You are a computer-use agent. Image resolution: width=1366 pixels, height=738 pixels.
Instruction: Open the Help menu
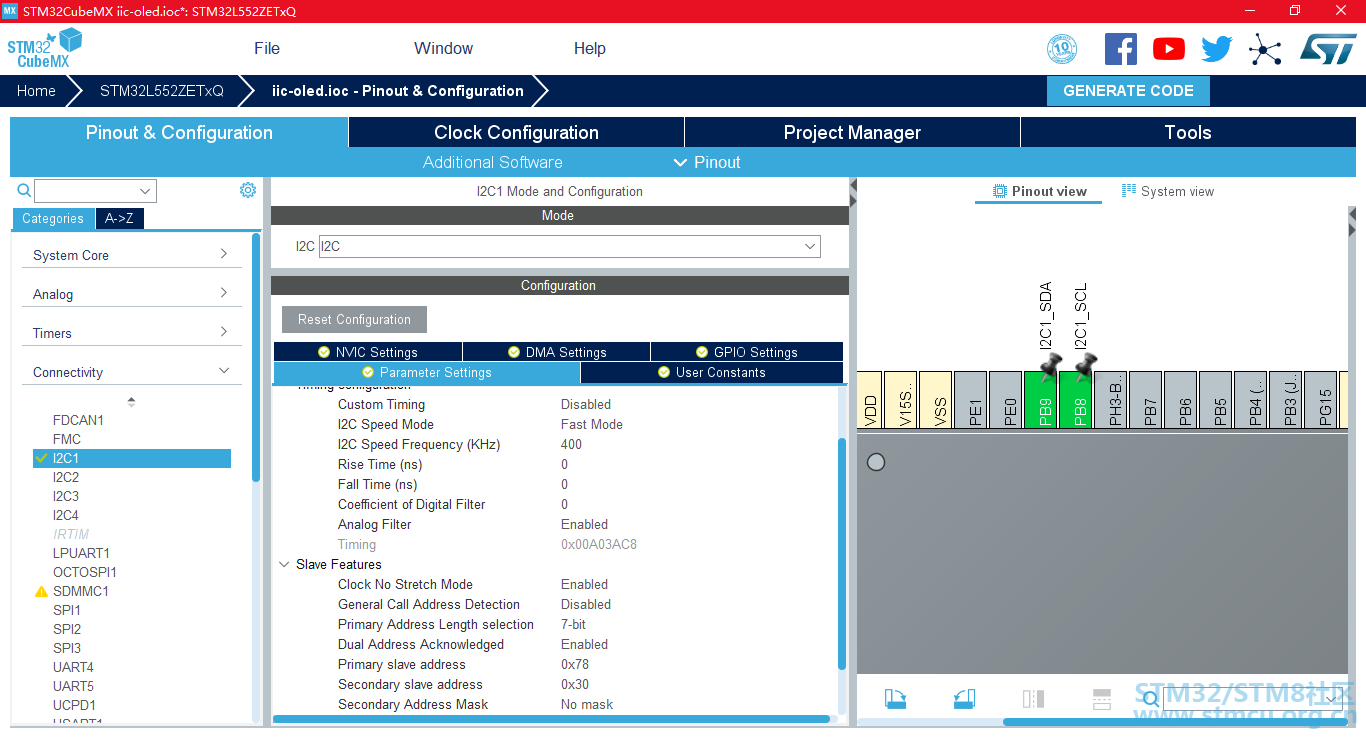590,48
